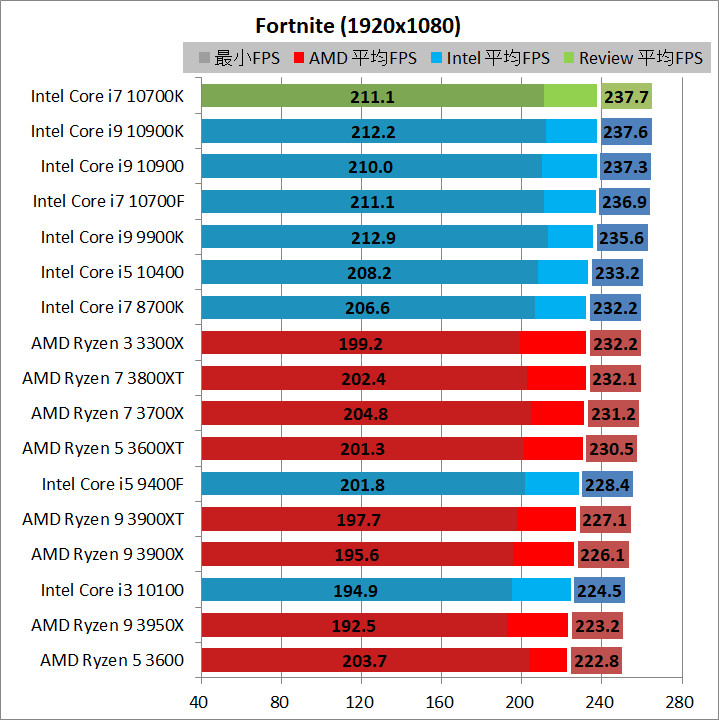
Task: Click the 233.2 average value for i5 10400
Action: click(618, 273)
